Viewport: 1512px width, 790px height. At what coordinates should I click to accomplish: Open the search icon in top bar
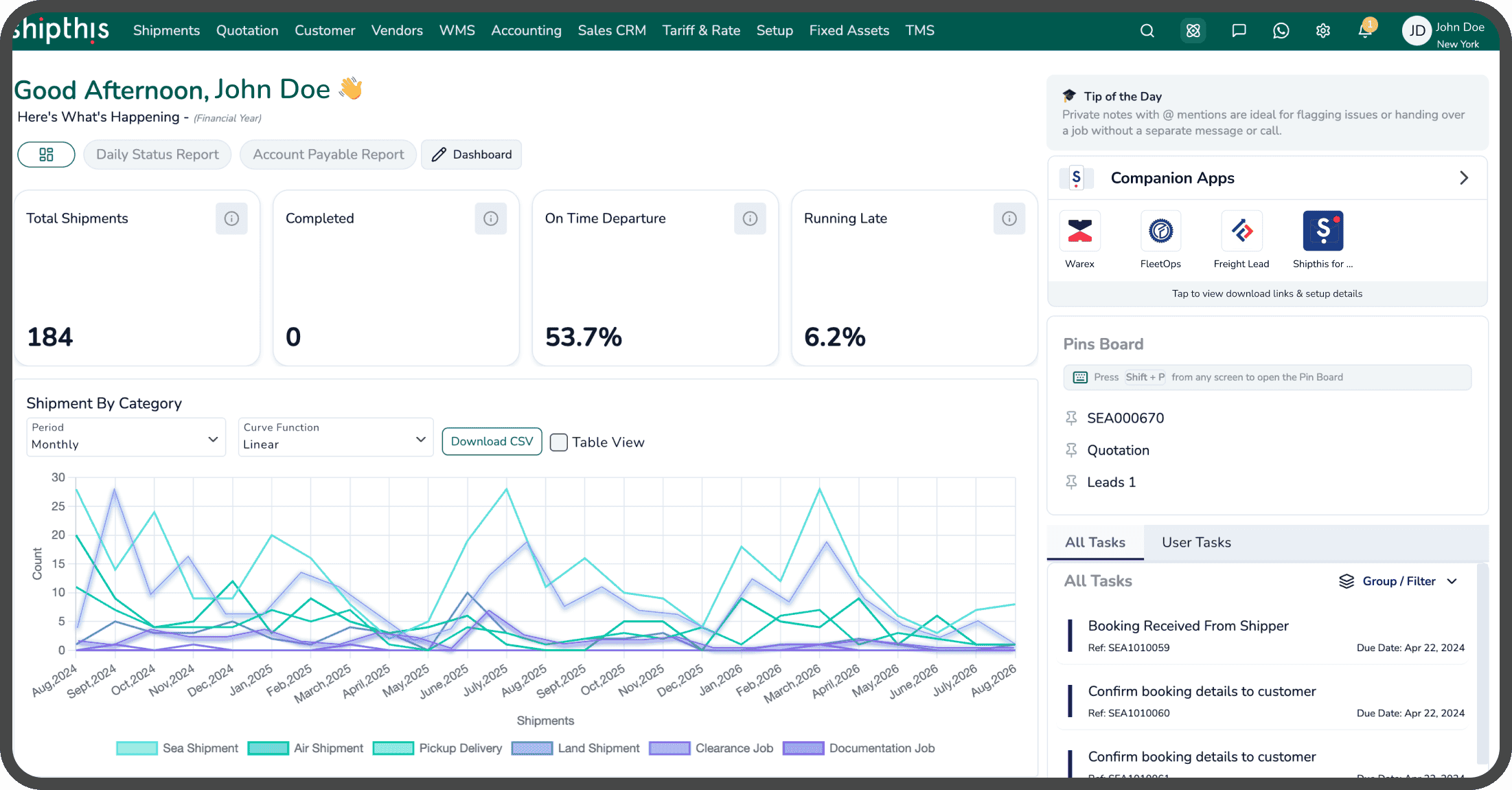[x=1147, y=31]
